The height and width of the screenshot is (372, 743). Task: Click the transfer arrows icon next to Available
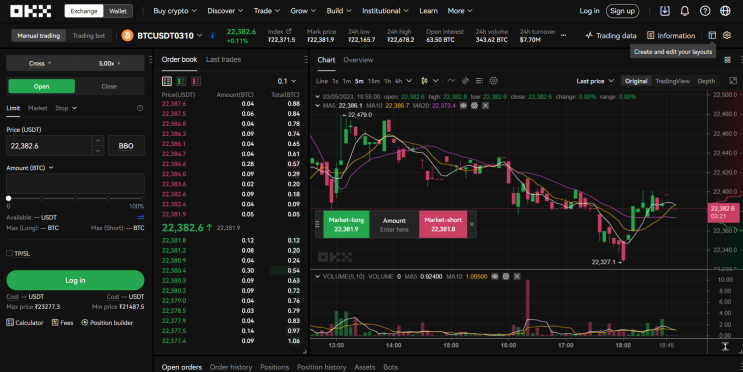pyautogui.click(x=141, y=218)
